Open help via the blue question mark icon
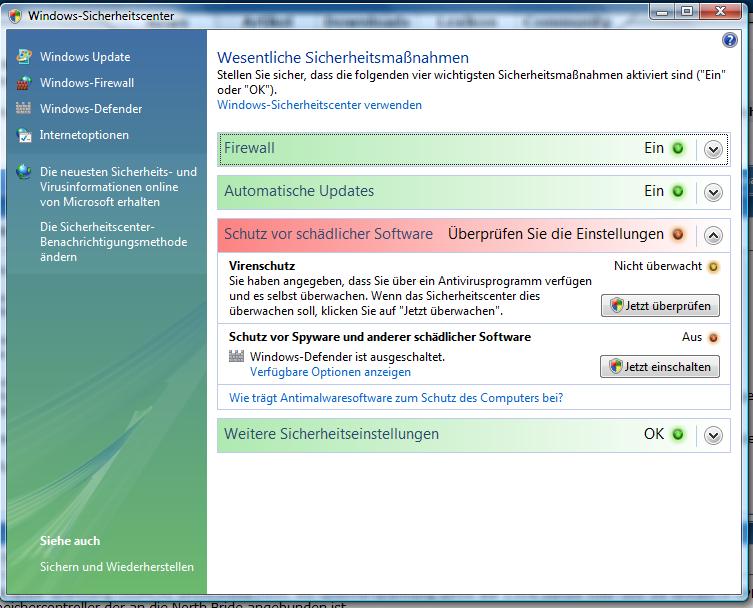Viewport: 753px width, 608px height. (729, 40)
